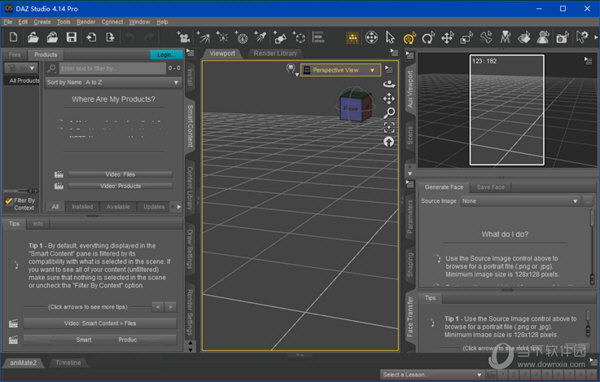Viewport: 600px width, 382px height.
Task: Click the viewport orbit control icon
Action: tap(389, 84)
